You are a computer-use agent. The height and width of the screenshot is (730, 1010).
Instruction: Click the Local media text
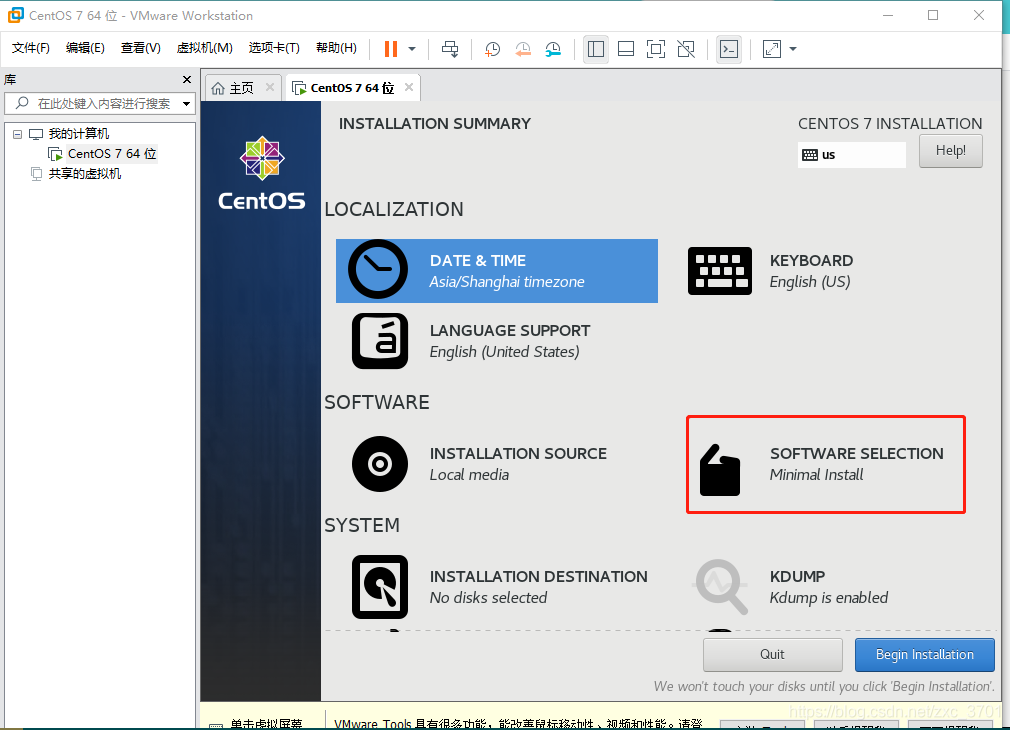click(x=469, y=475)
